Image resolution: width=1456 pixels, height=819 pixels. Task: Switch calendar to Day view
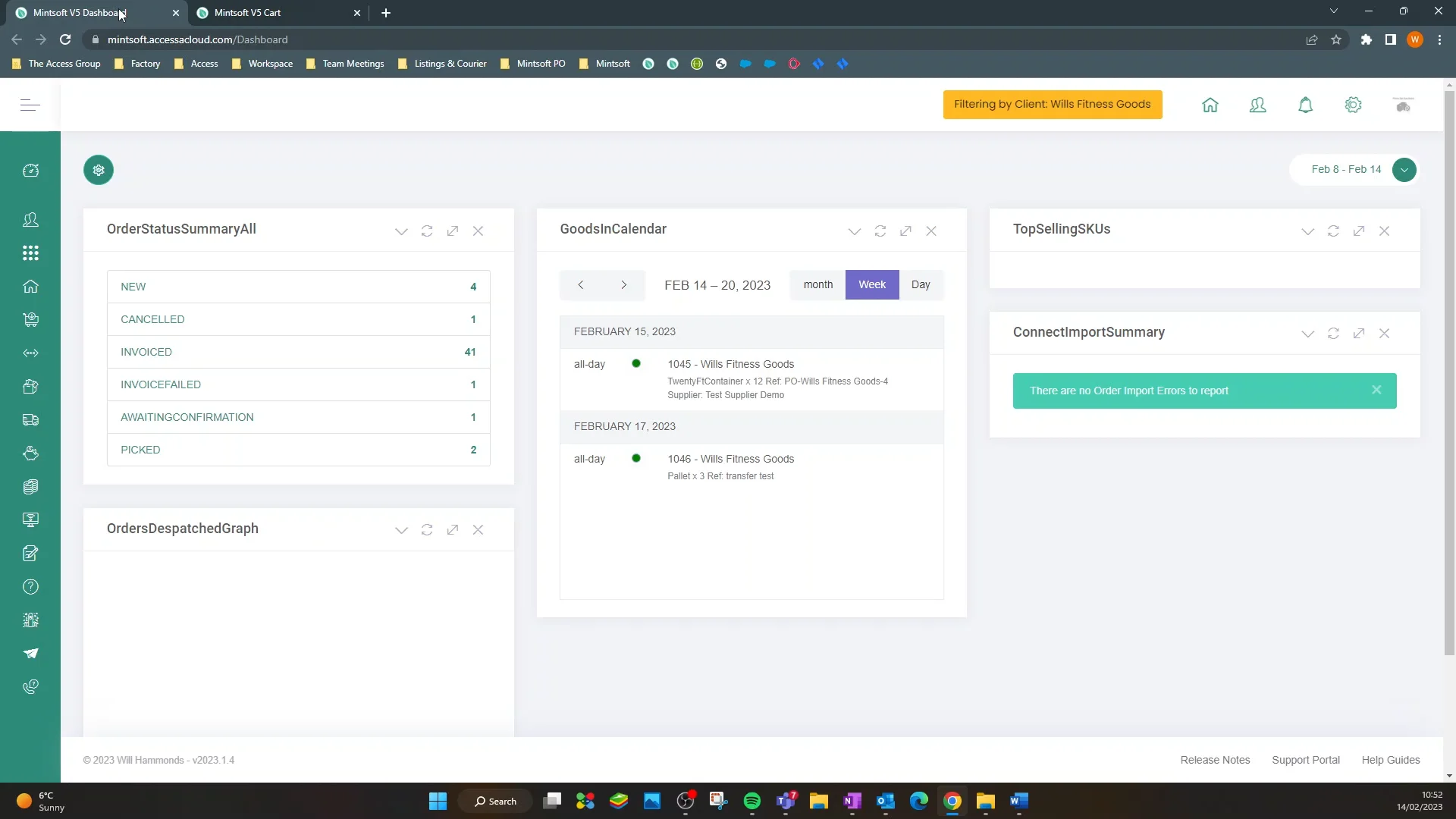[920, 285]
